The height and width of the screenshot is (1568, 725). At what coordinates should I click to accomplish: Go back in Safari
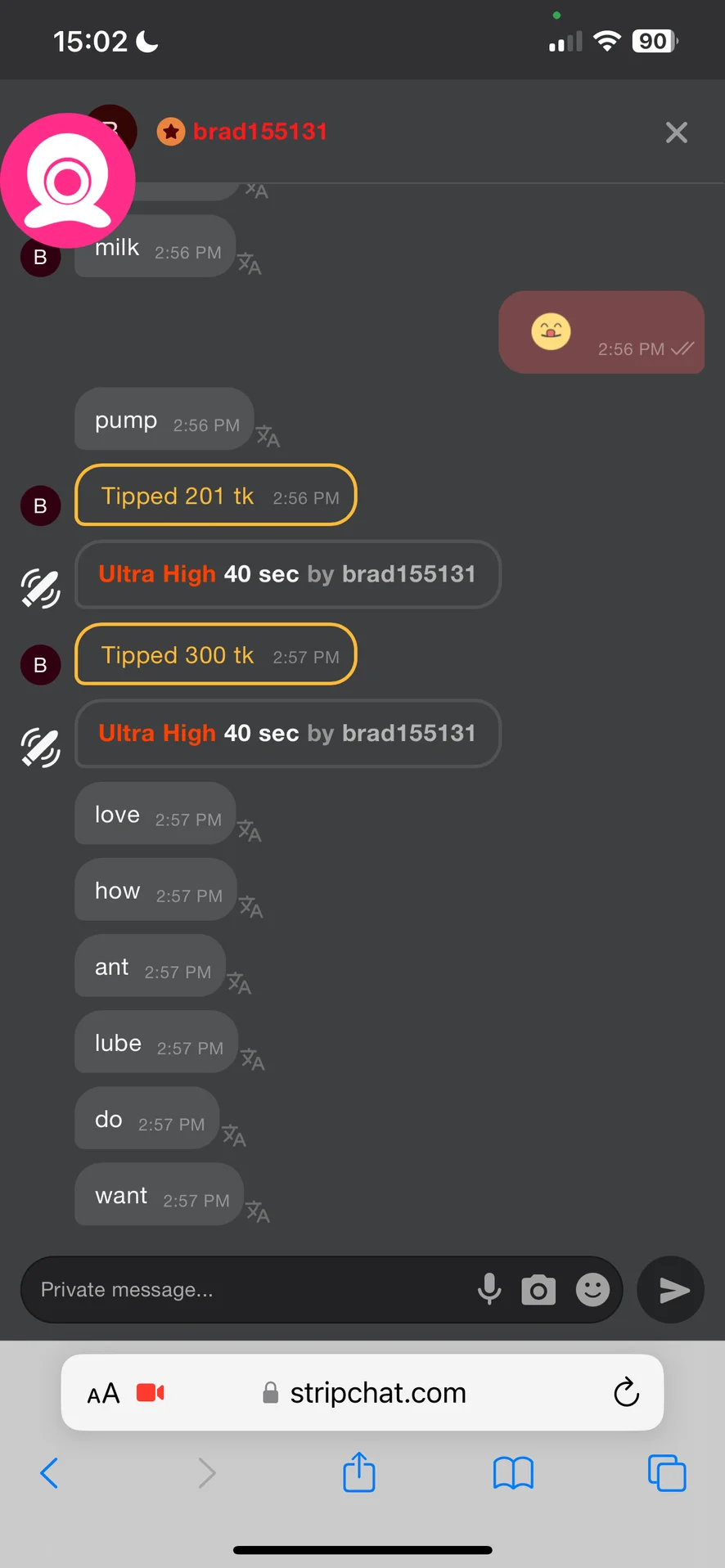point(49,1473)
